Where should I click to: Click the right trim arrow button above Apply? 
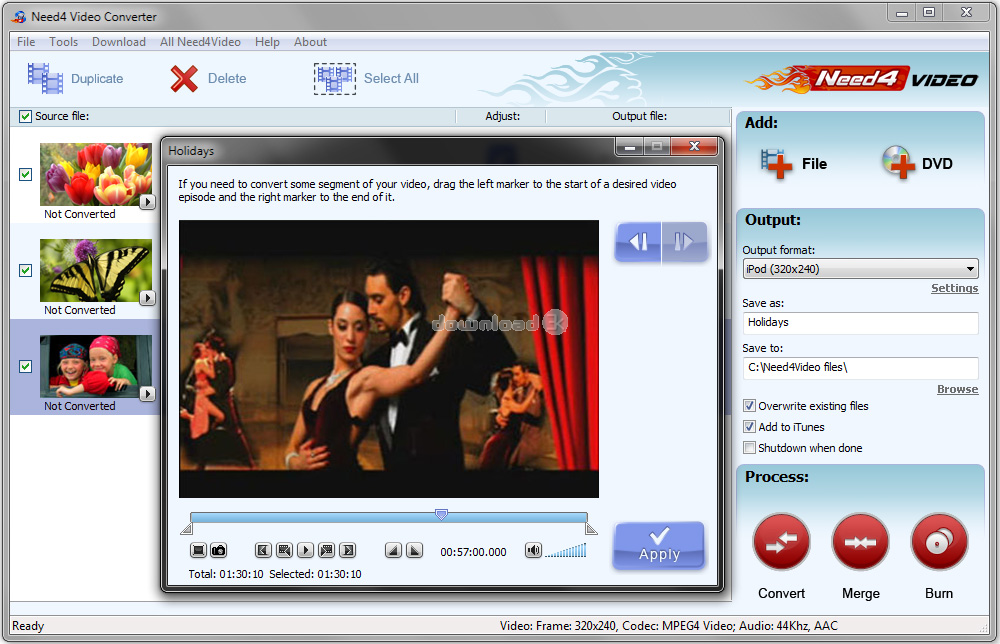[x=684, y=242]
